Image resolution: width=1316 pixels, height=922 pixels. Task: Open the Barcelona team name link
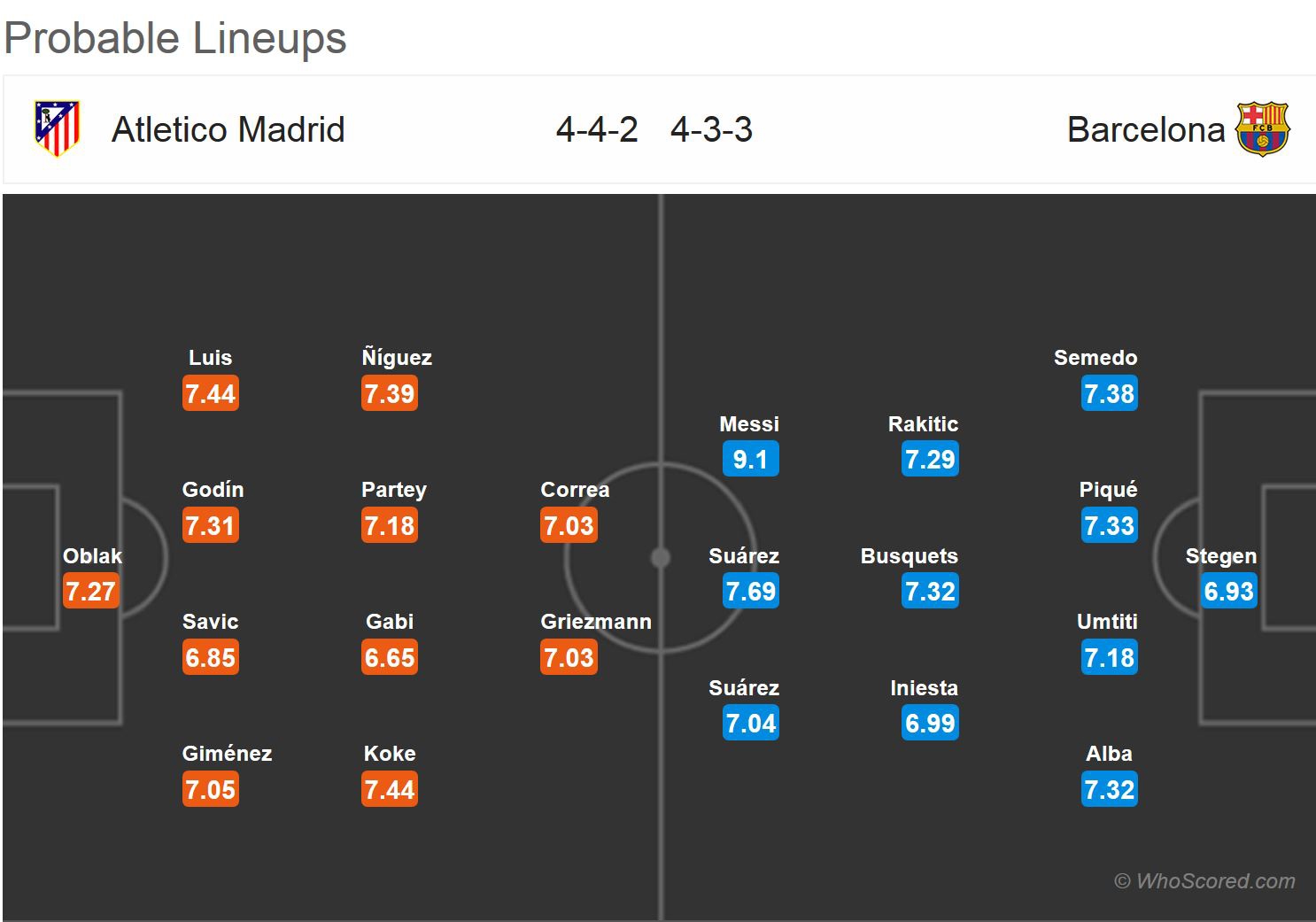[x=1145, y=129]
